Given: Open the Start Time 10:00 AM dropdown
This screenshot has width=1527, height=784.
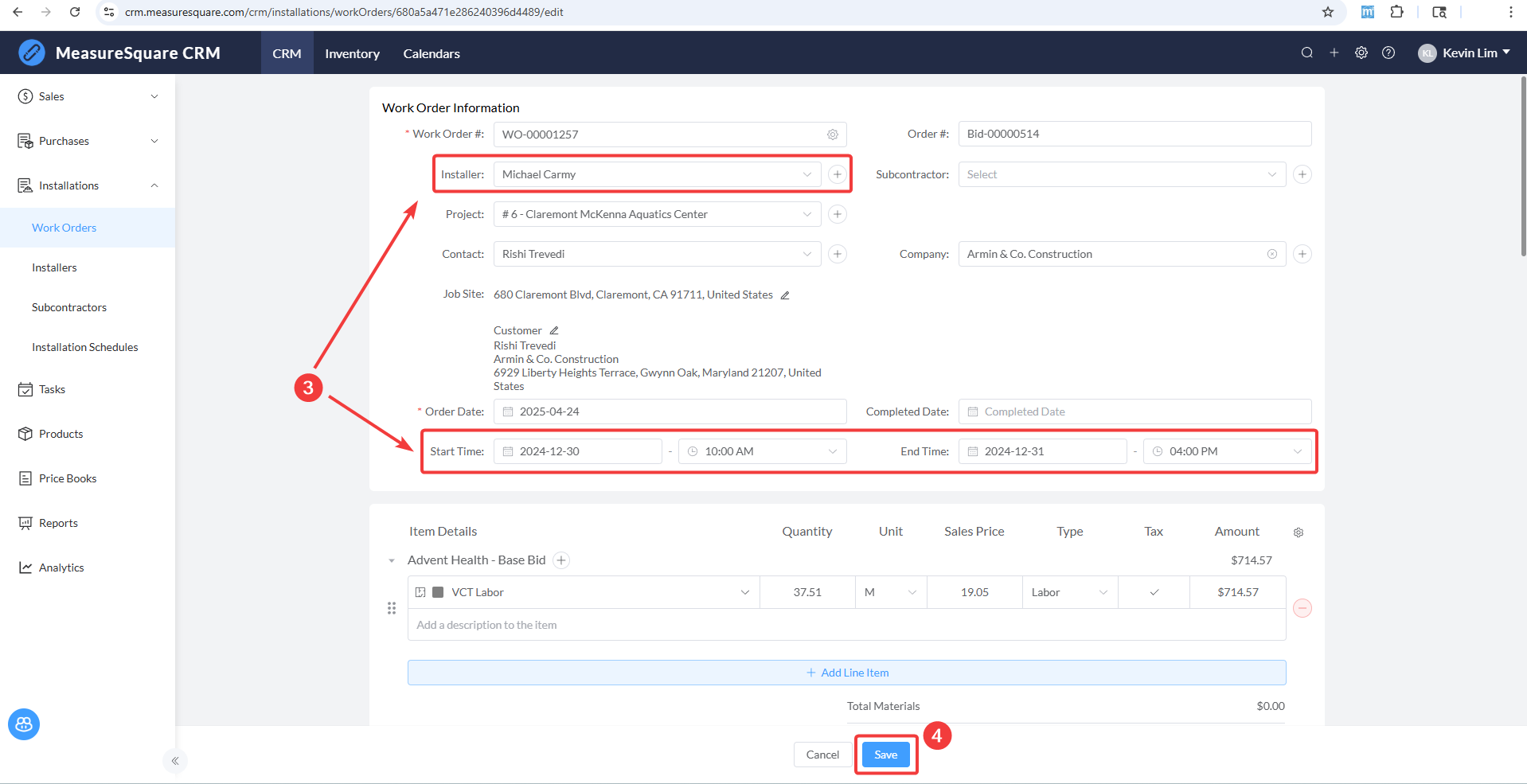Looking at the screenshot, I should pyautogui.click(x=763, y=451).
